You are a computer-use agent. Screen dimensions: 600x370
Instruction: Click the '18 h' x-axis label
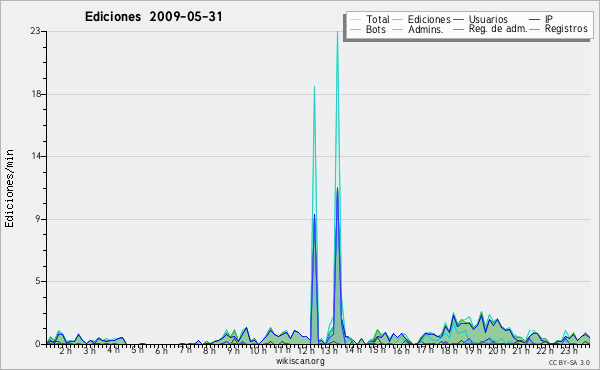(x=449, y=350)
